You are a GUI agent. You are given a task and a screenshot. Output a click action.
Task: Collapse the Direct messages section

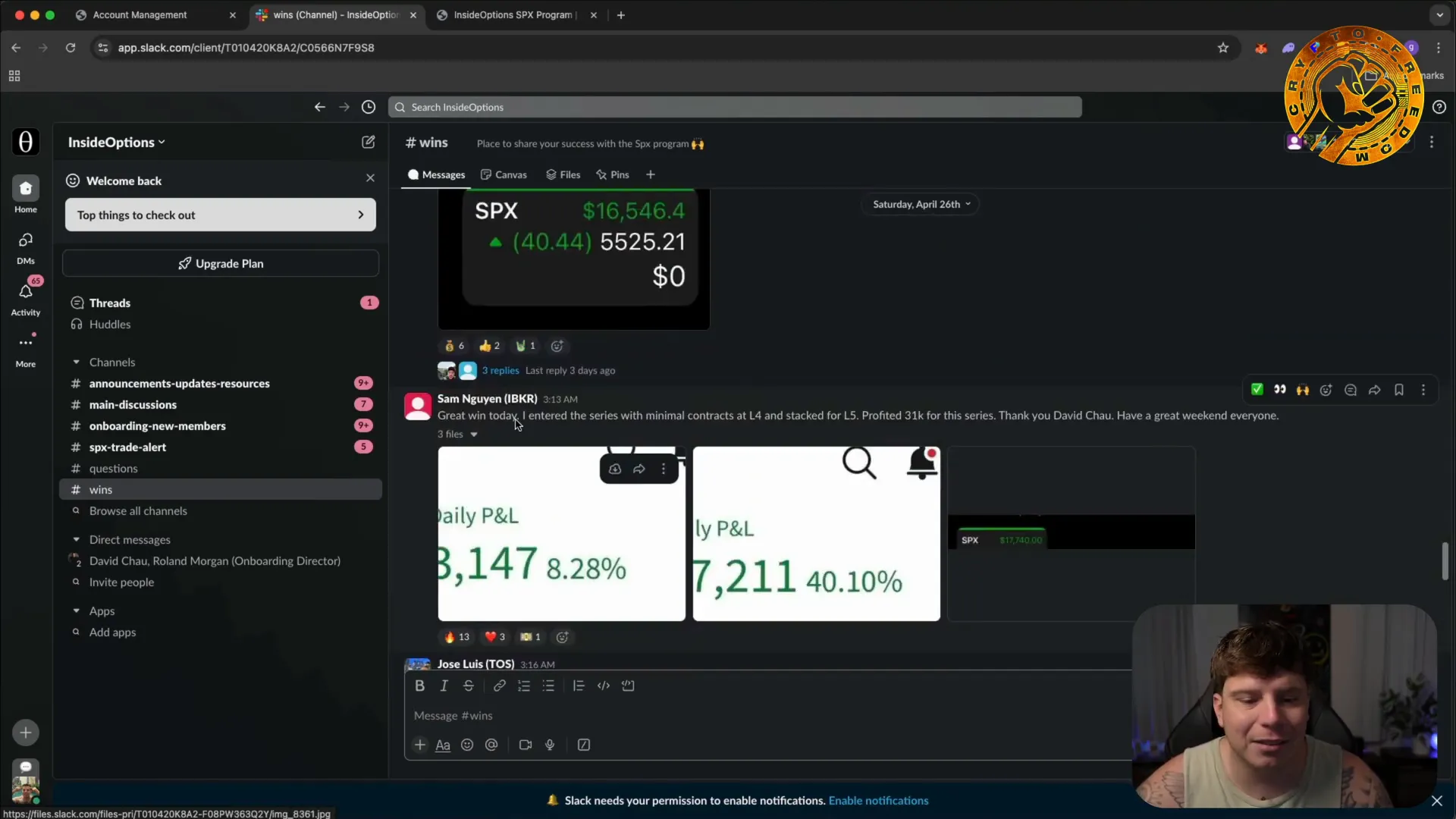(x=76, y=540)
